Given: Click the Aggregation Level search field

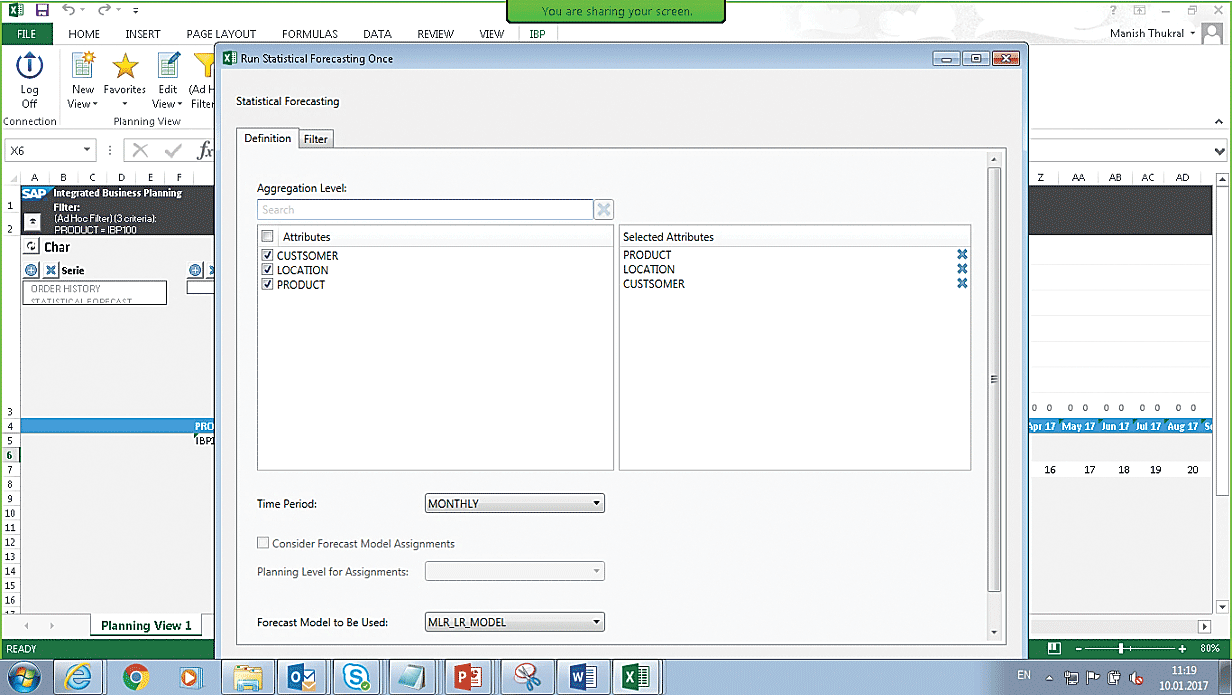Looking at the screenshot, I should (425, 210).
